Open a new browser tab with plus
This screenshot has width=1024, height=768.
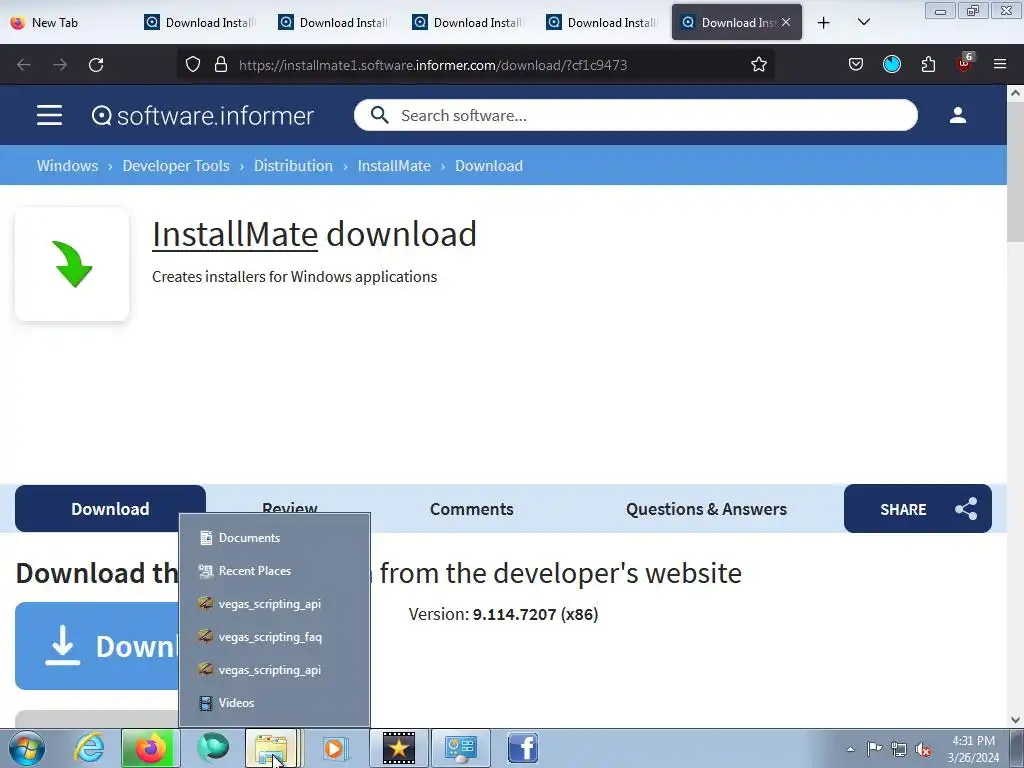point(824,23)
